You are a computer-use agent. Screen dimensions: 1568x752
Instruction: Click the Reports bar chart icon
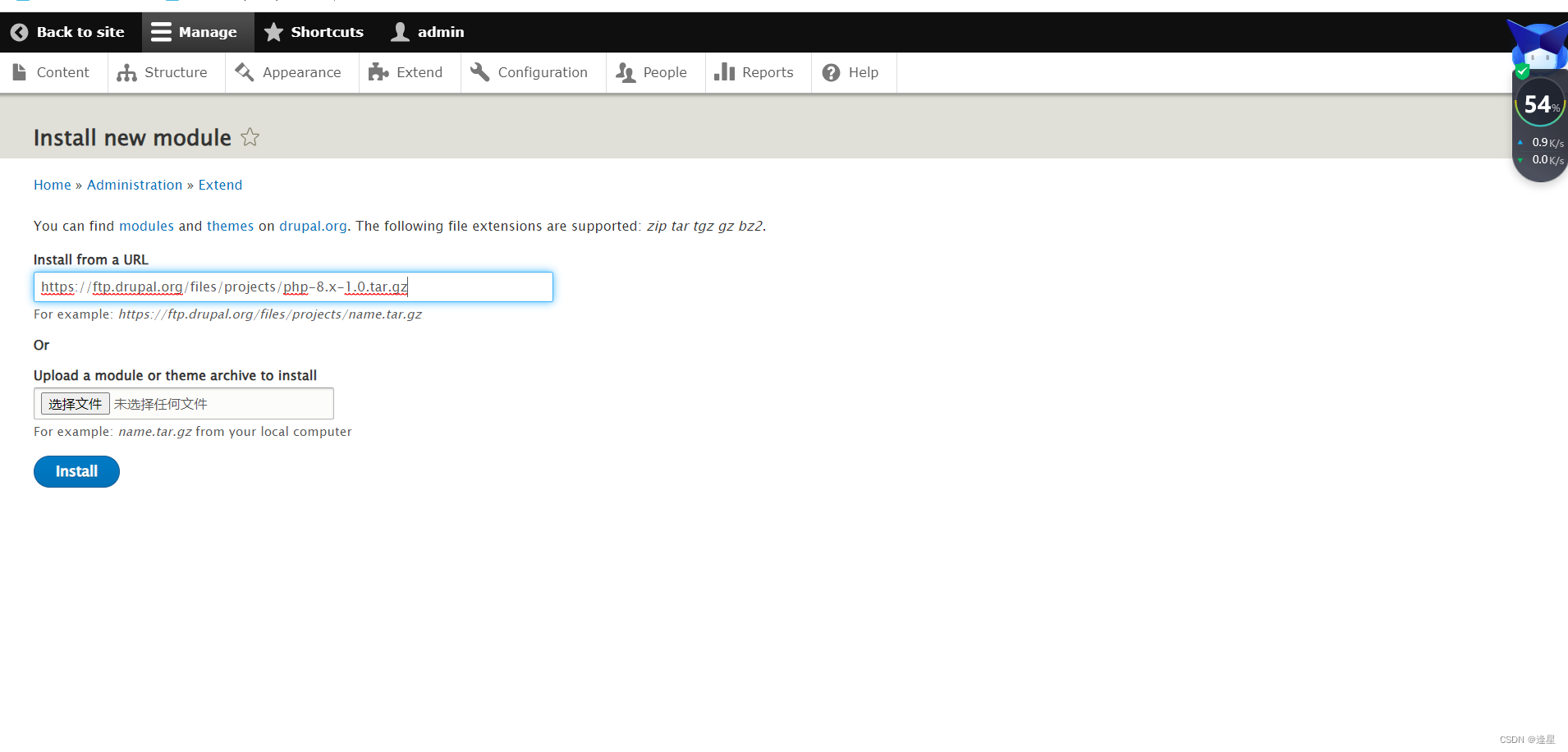tap(724, 72)
